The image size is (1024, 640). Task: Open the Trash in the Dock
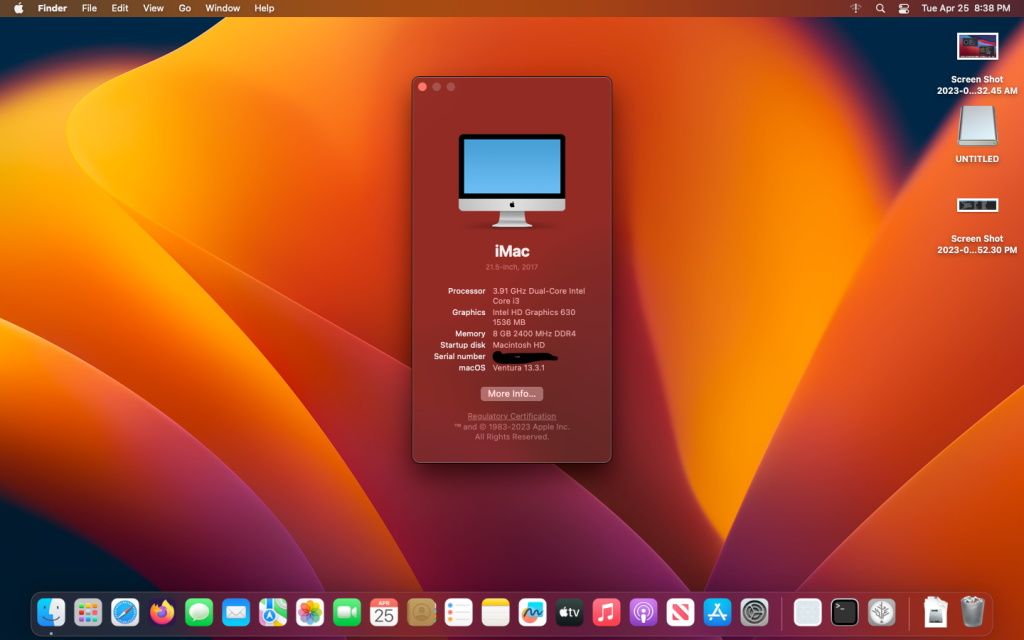point(972,612)
